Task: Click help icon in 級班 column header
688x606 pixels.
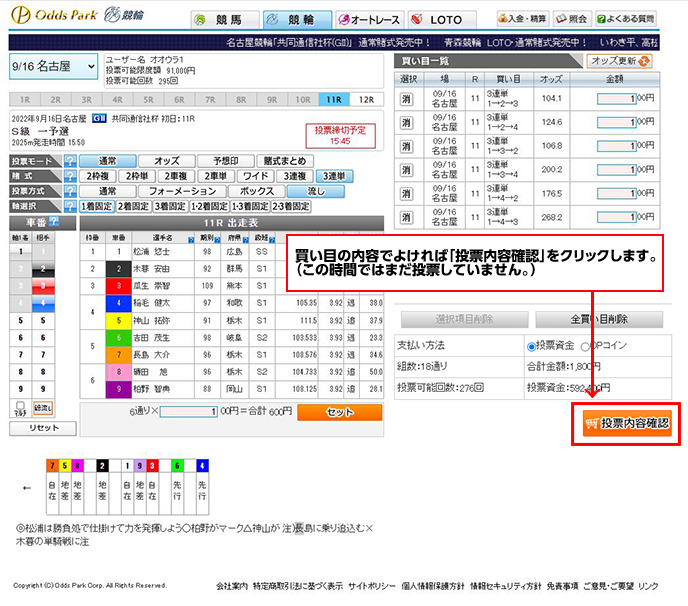Action: (272, 240)
